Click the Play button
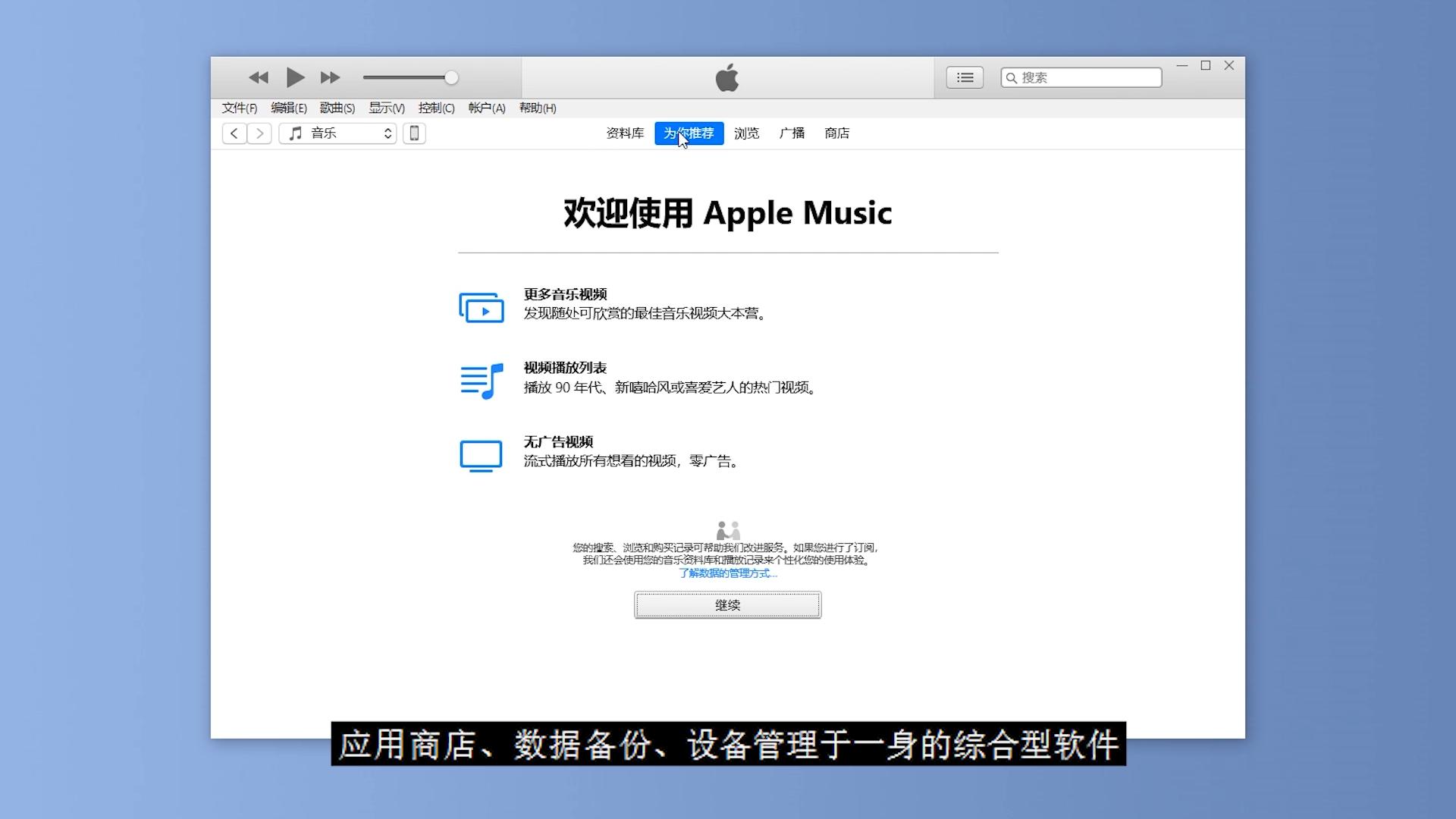1456x819 pixels. pyautogui.click(x=295, y=77)
